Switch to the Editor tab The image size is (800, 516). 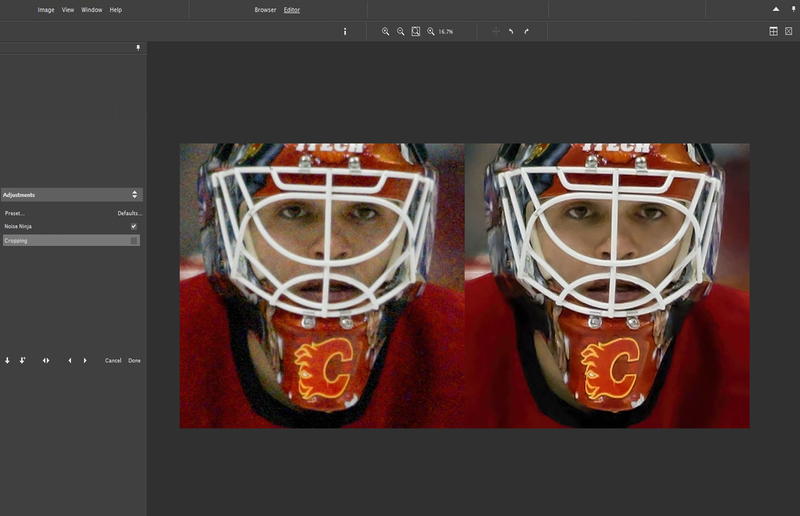point(292,10)
